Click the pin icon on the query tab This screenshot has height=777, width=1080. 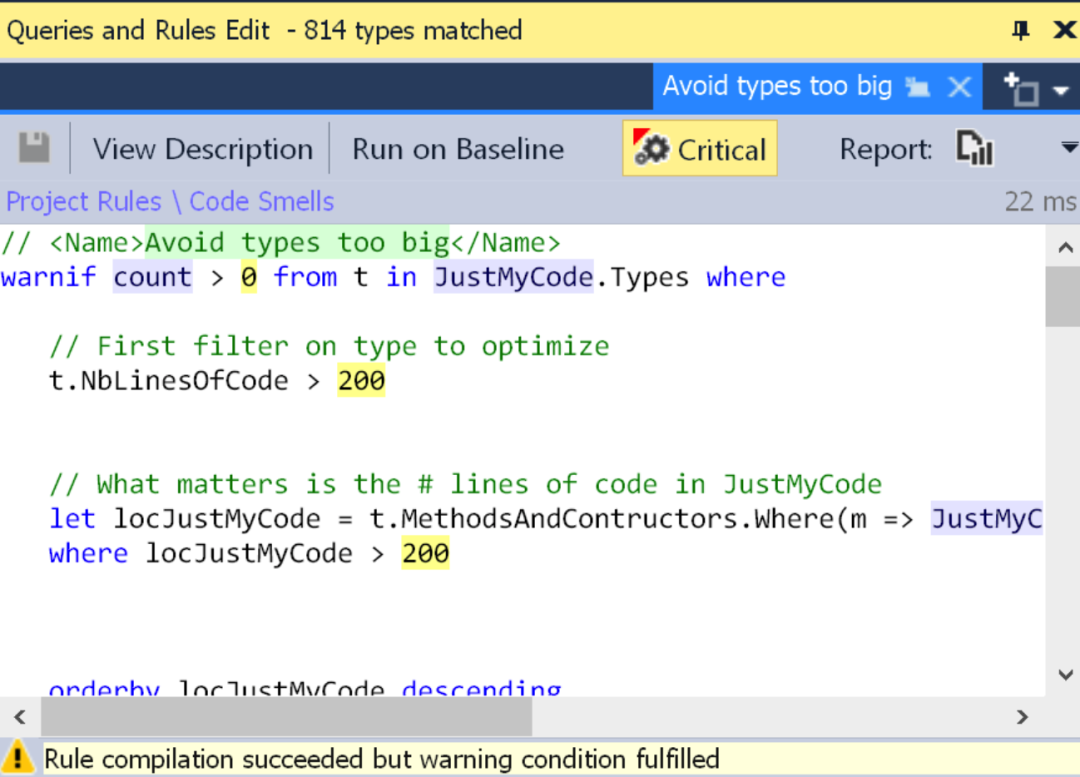click(x=917, y=88)
